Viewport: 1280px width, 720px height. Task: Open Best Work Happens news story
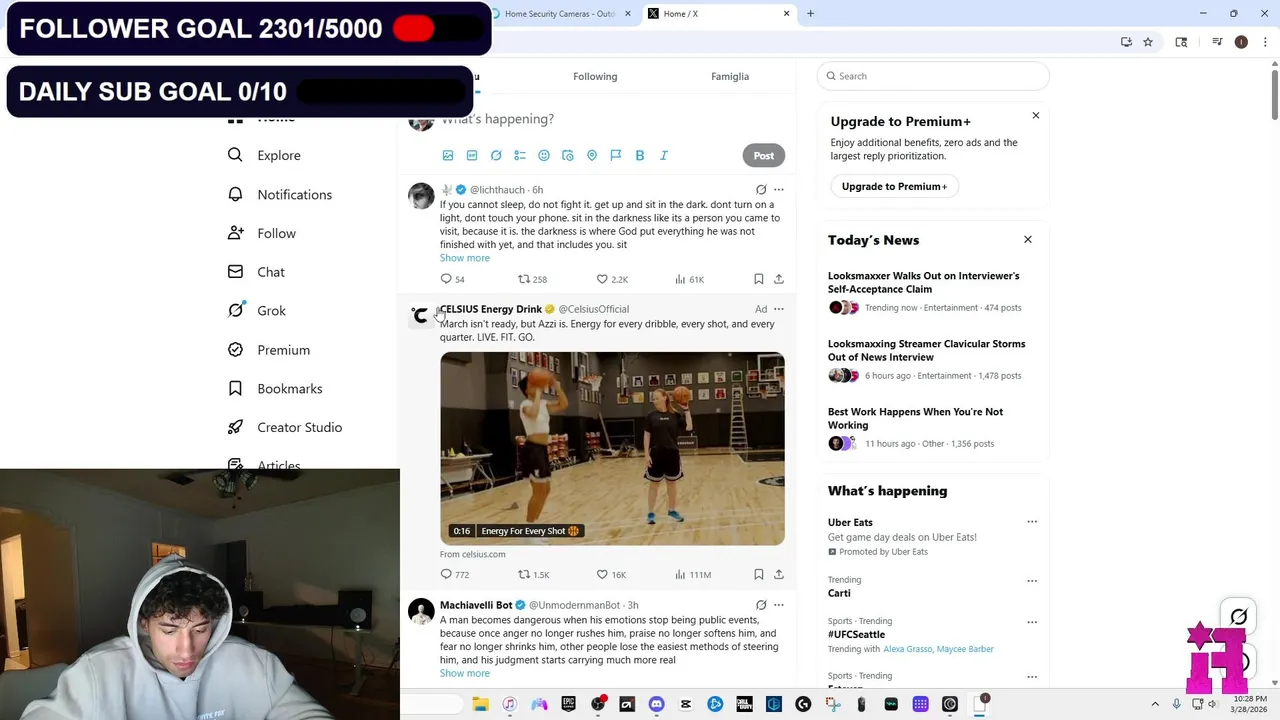coord(915,418)
